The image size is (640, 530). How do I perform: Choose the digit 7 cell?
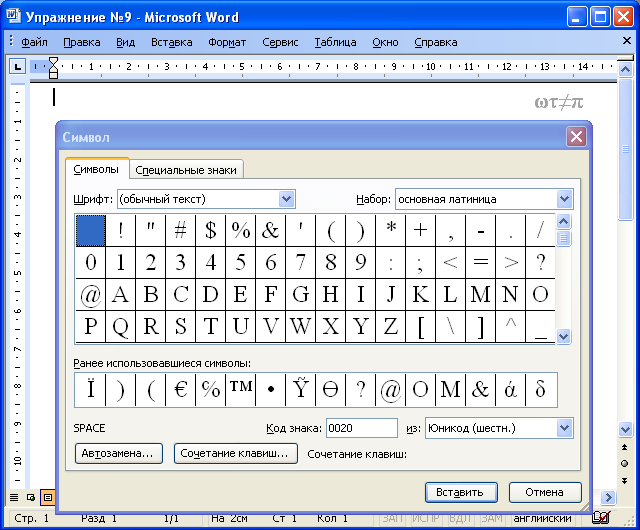click(x=300, y=263)
